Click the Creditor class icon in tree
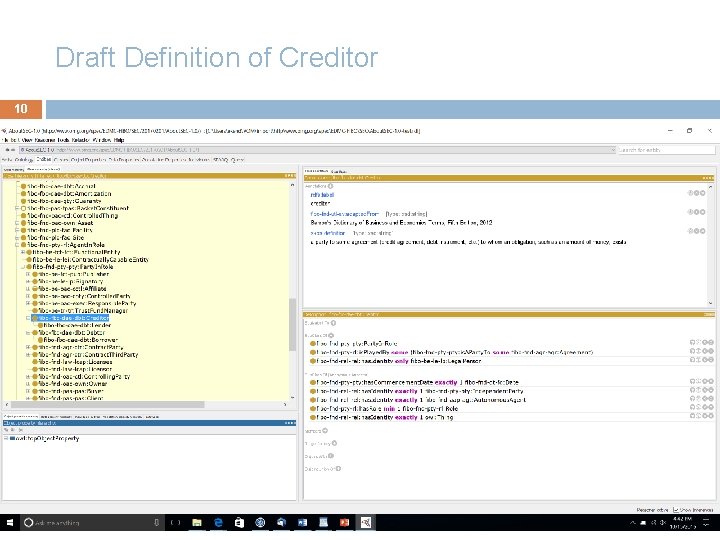 34,318
